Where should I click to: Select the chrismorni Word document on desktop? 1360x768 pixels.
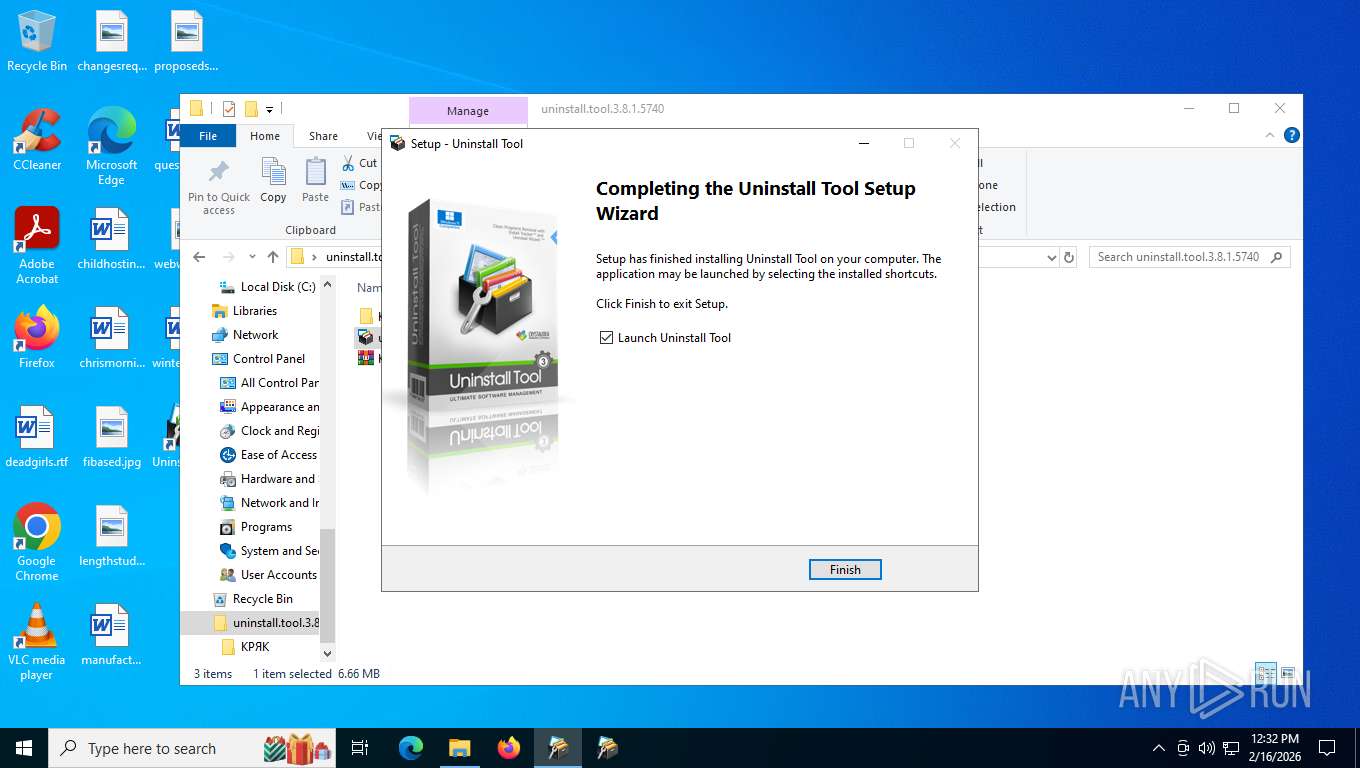pyautogui.click(x=111, y=339)
